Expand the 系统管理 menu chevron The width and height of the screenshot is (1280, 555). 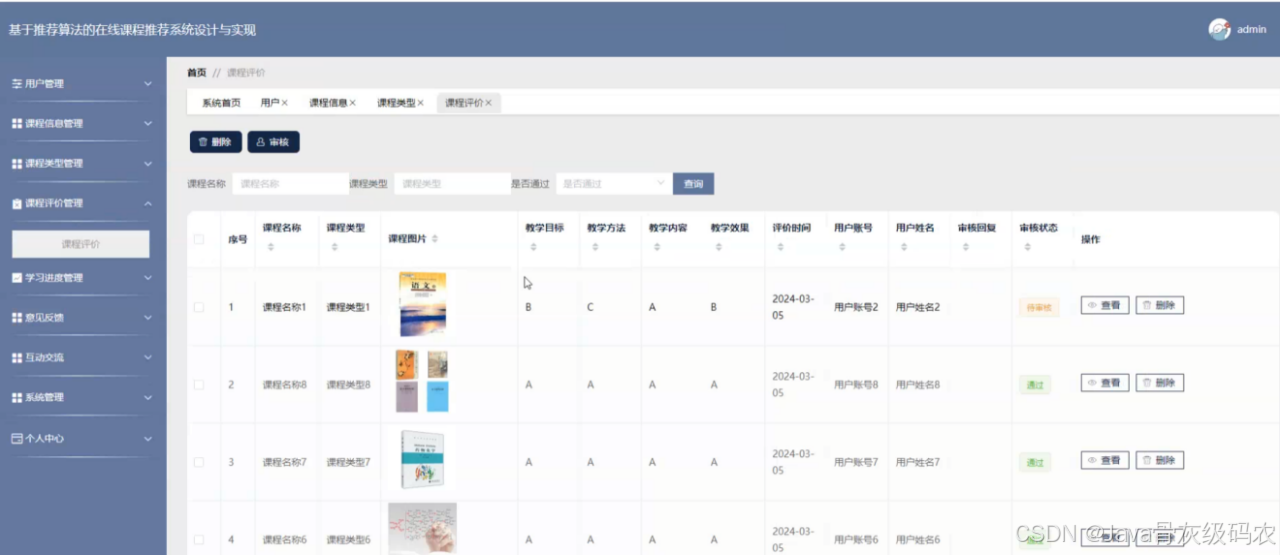pos(148,397)
